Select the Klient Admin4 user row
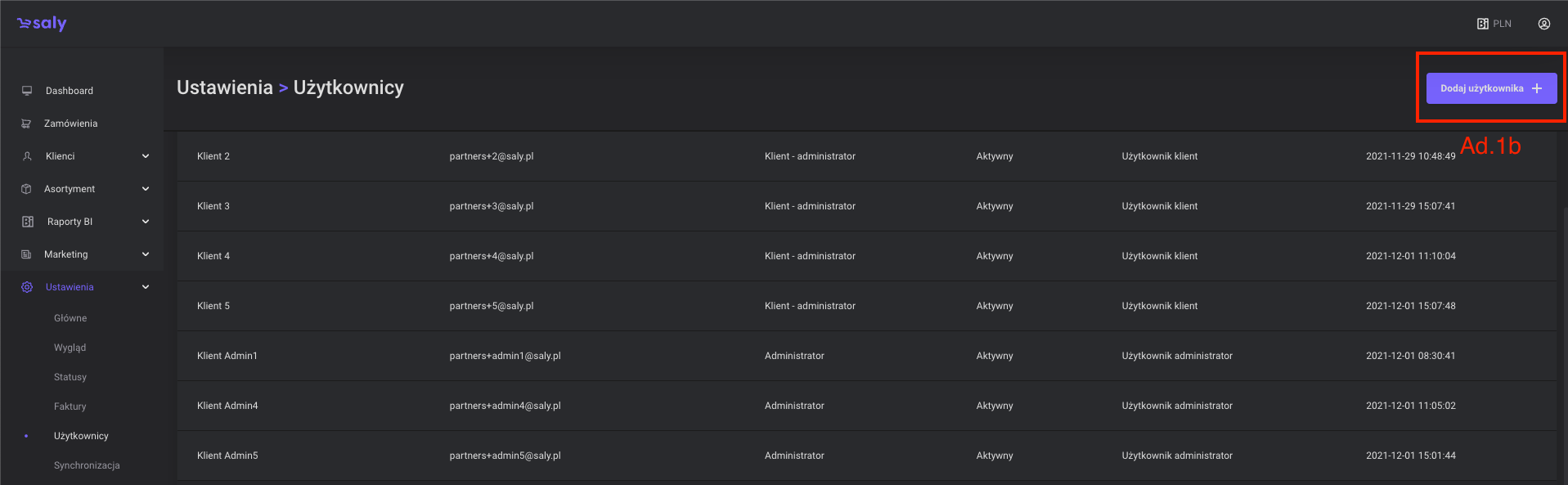The image size is (1568, 485). click(227, 406)
